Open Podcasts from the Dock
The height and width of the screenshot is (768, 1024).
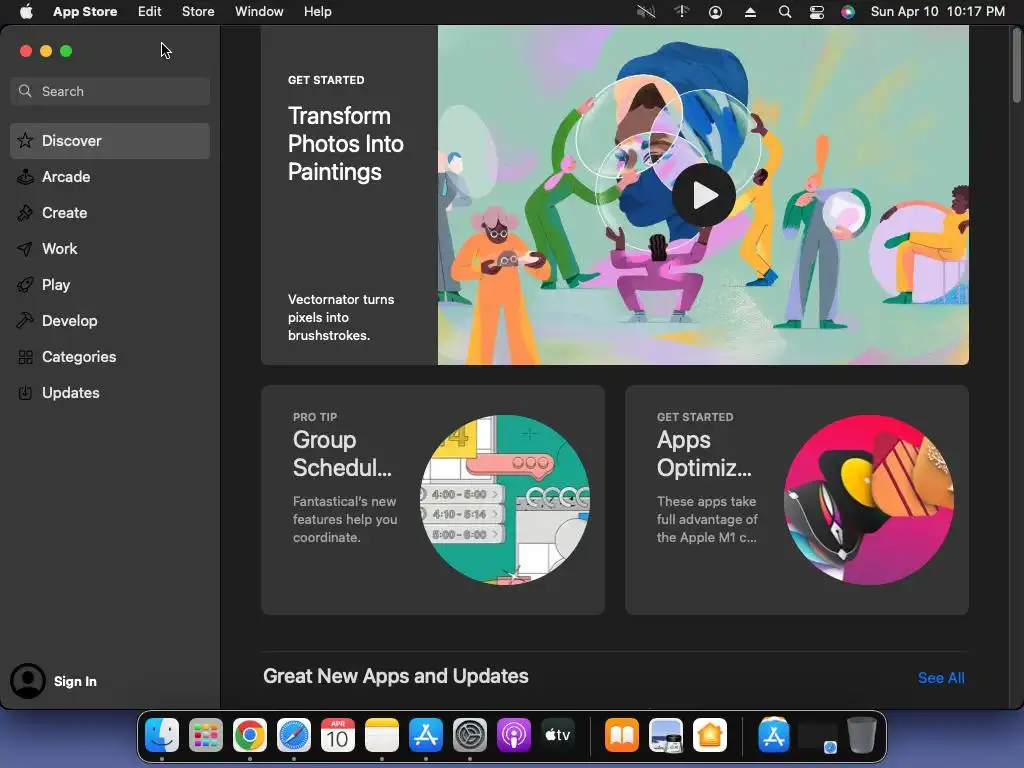[x=514, y=735]
